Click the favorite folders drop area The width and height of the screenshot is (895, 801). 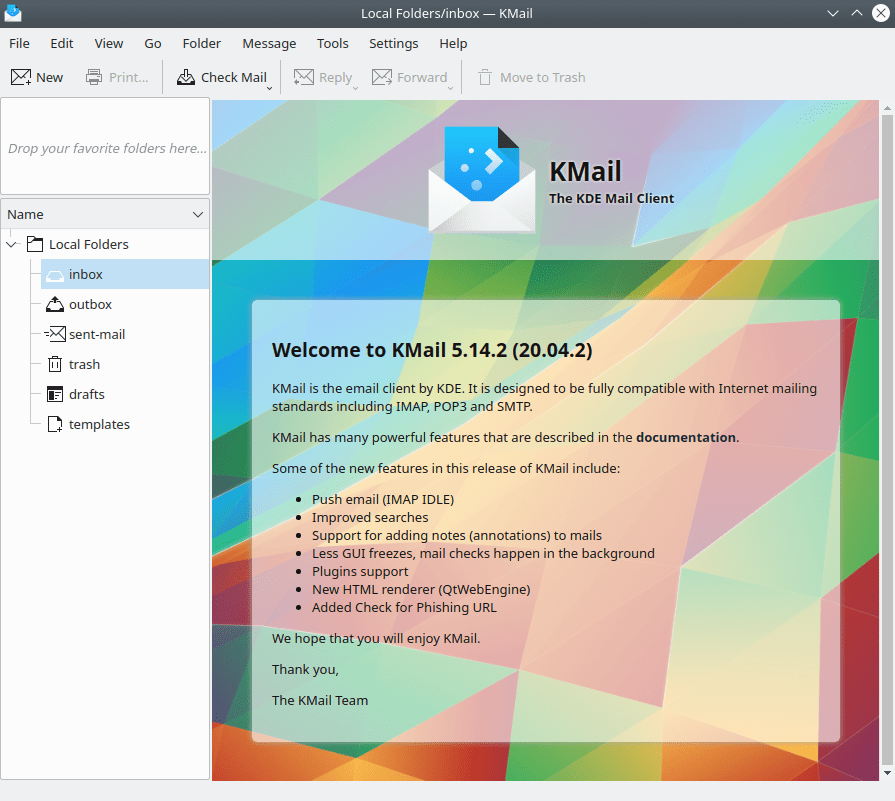click(x=105, y=147)
